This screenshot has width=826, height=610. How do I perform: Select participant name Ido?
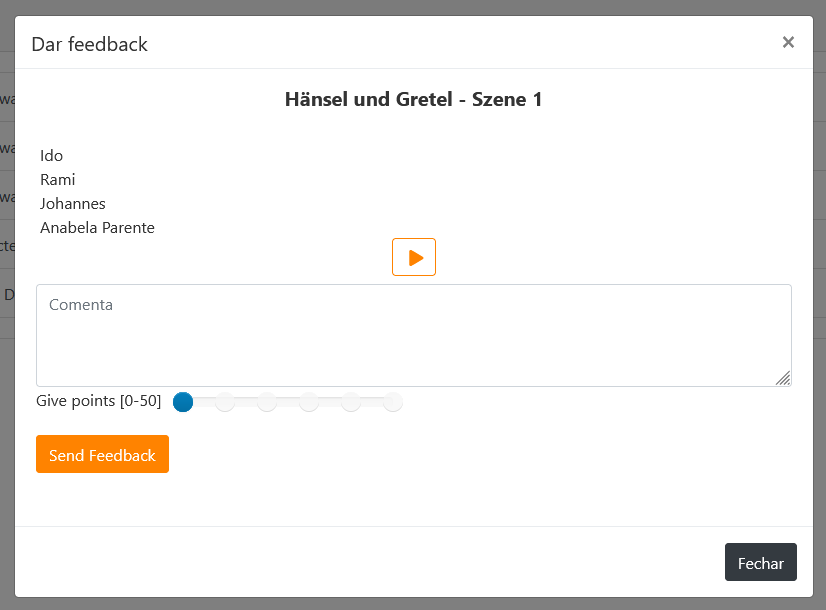tap(52, 155)
